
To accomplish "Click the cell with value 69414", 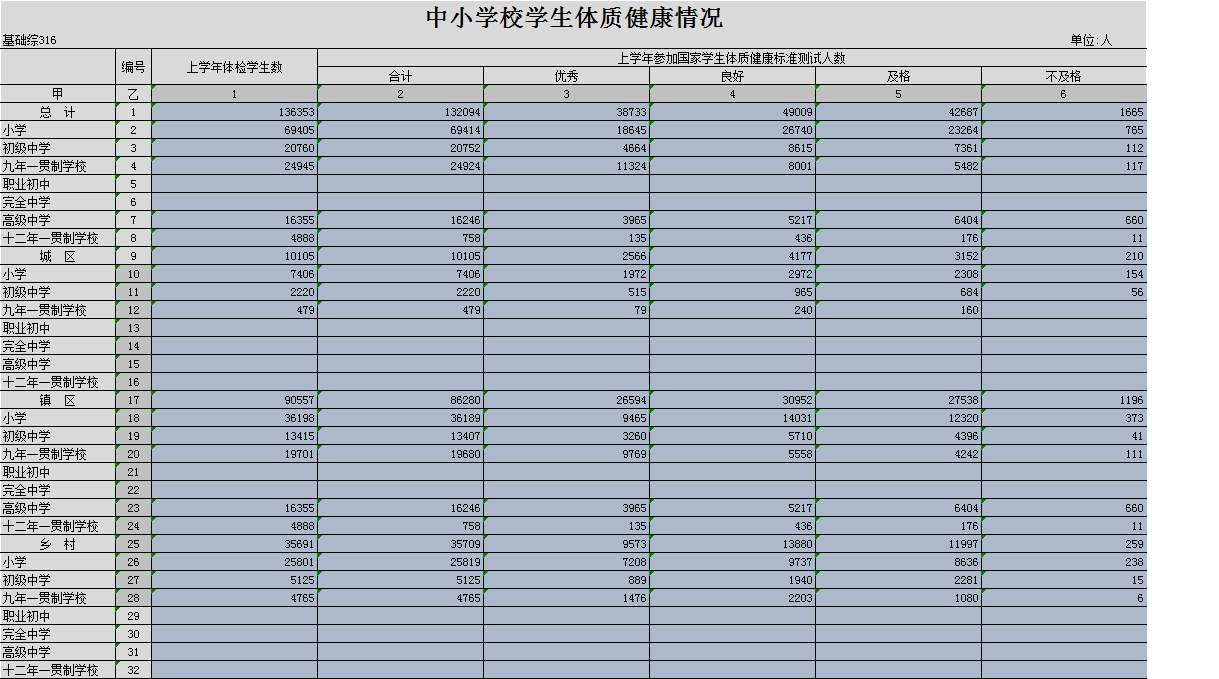I will (x=400, y=130).
